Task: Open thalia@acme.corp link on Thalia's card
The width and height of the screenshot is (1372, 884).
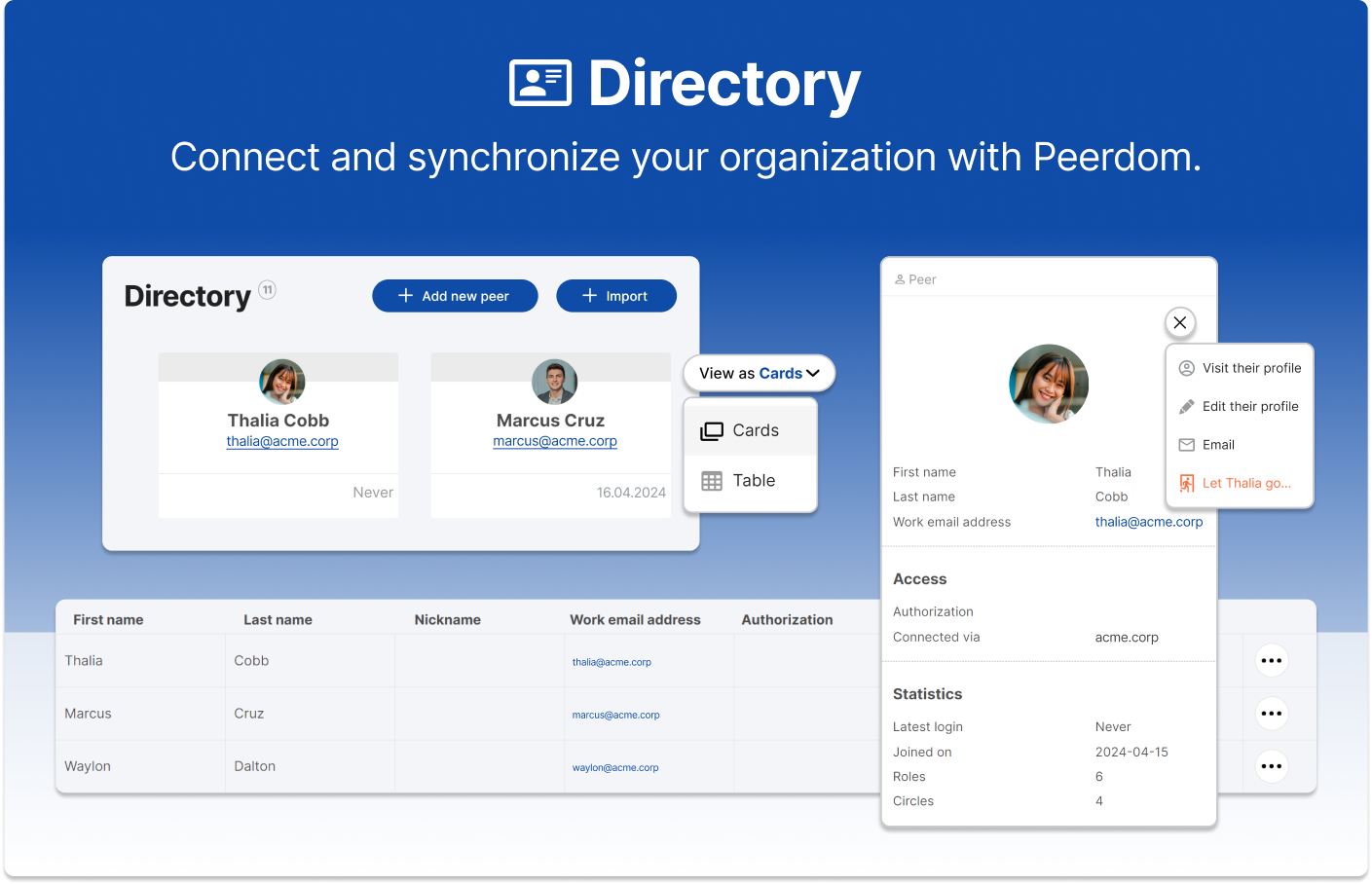Action: pos(282,441)
